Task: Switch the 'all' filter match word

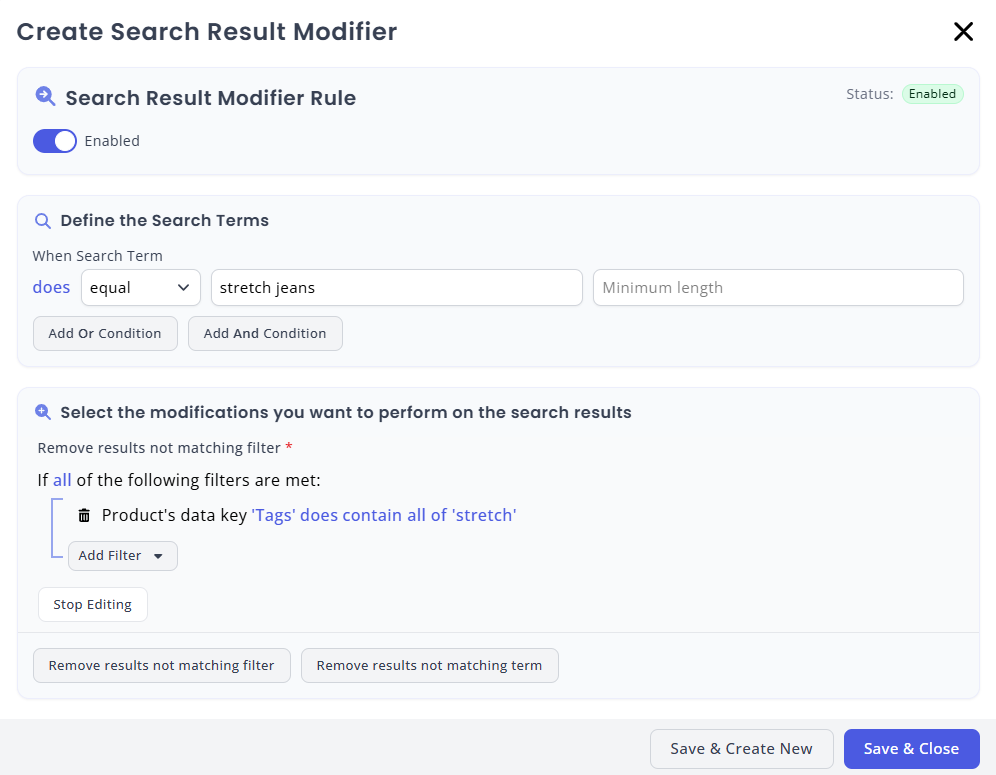Action: (62, 480)
